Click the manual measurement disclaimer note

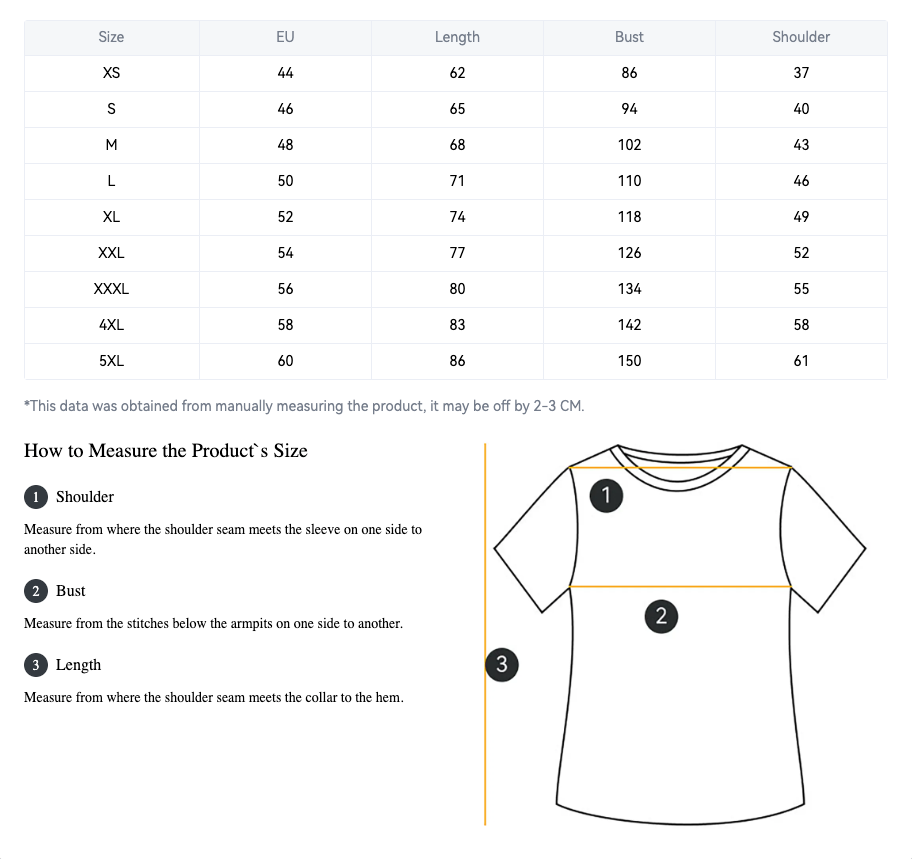pyautogui.click(x=304, y=406)
